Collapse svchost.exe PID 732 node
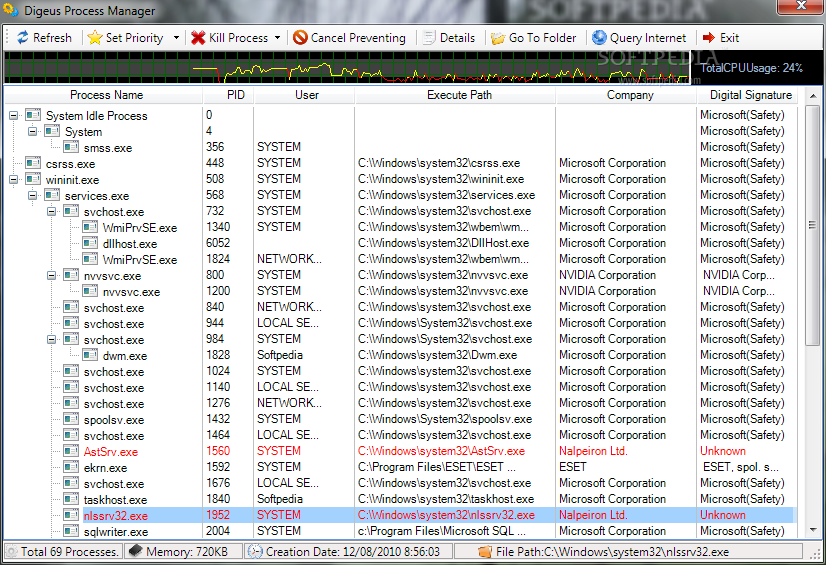This screenshot has width=826, height=565. pos(52,211)
